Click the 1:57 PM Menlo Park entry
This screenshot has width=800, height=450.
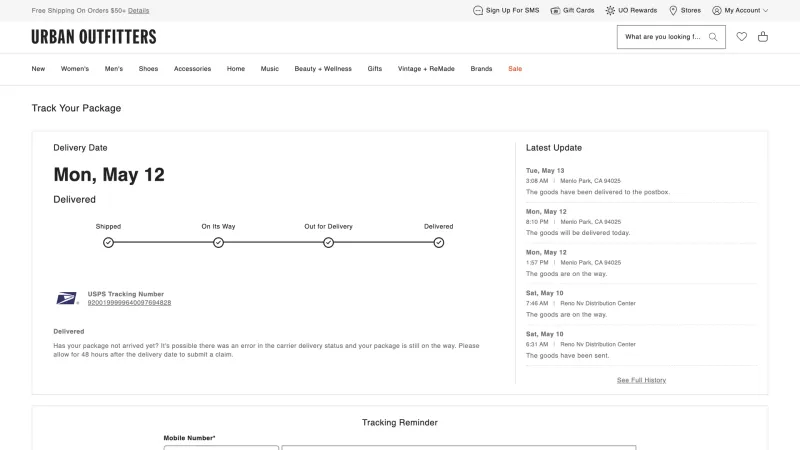click(x=573, y=262)
